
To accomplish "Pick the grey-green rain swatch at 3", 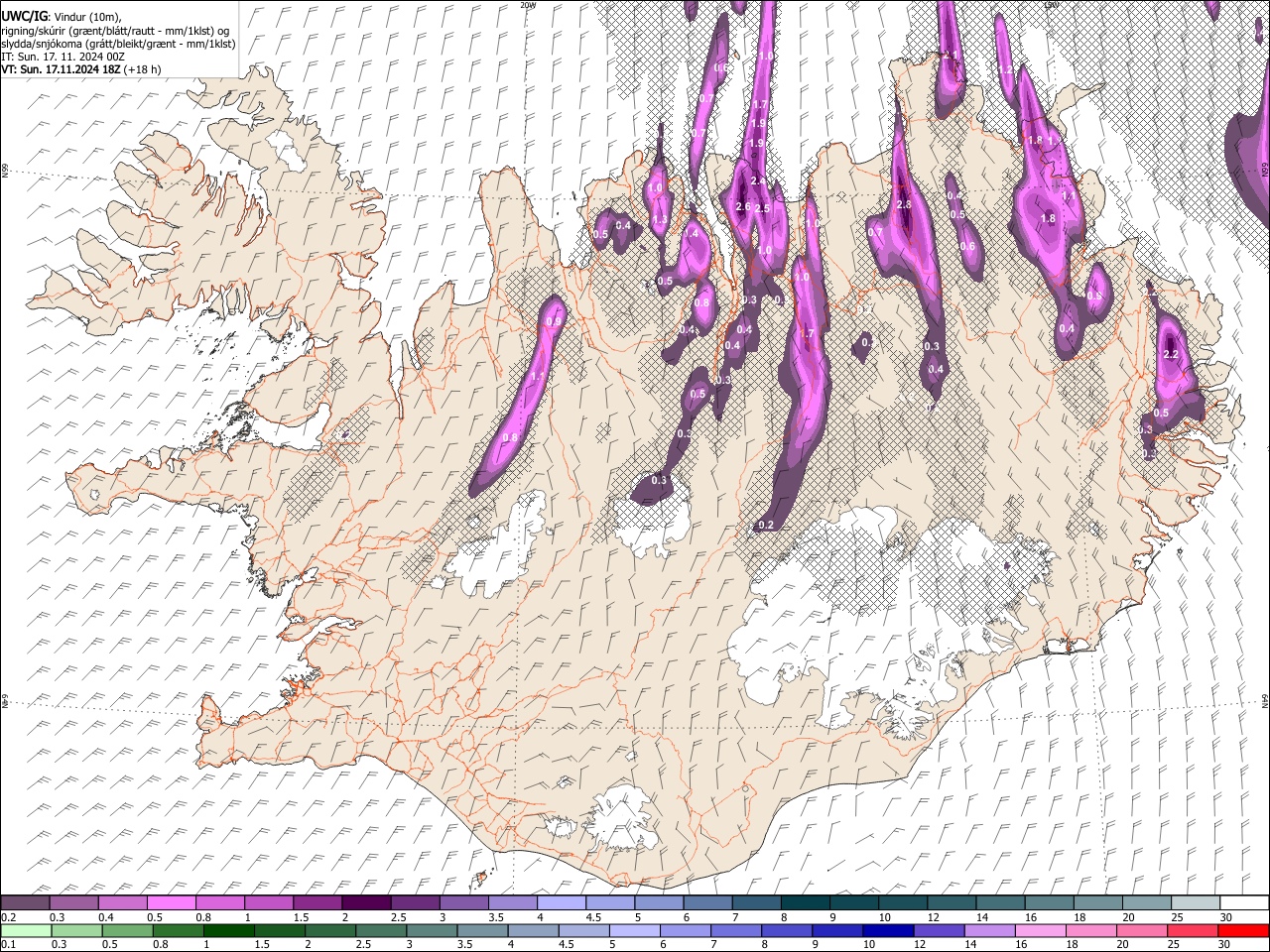I will tap(433, 930).
